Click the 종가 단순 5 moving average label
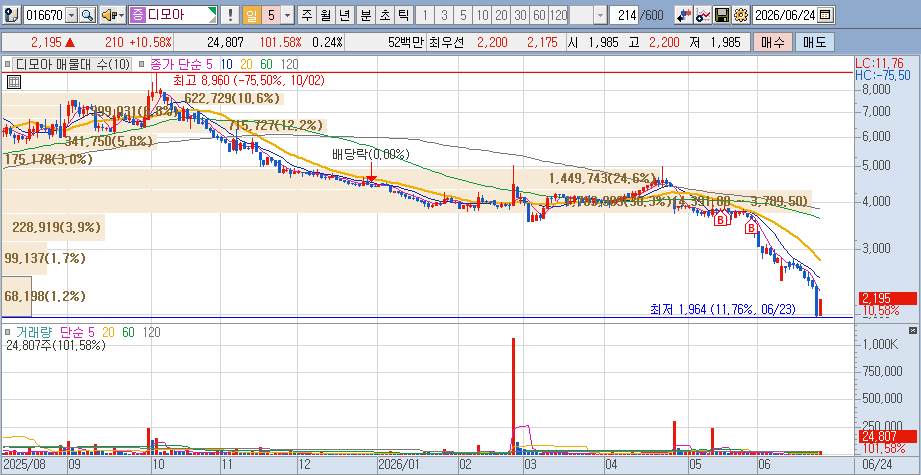The image size is (921, 475). click(x=182, y=64)
